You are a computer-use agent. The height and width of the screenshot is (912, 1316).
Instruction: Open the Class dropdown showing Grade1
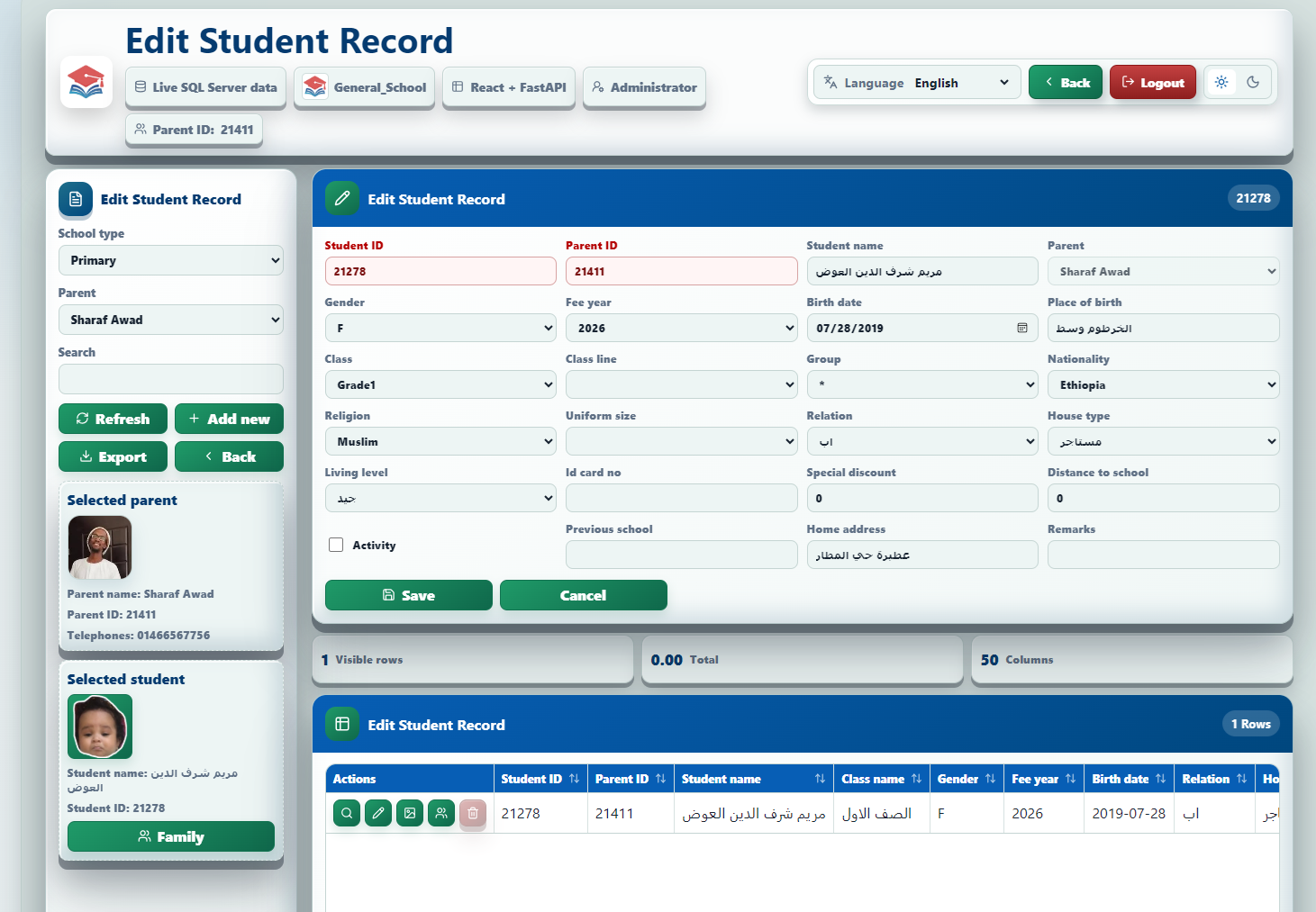(x=440, y=384)
